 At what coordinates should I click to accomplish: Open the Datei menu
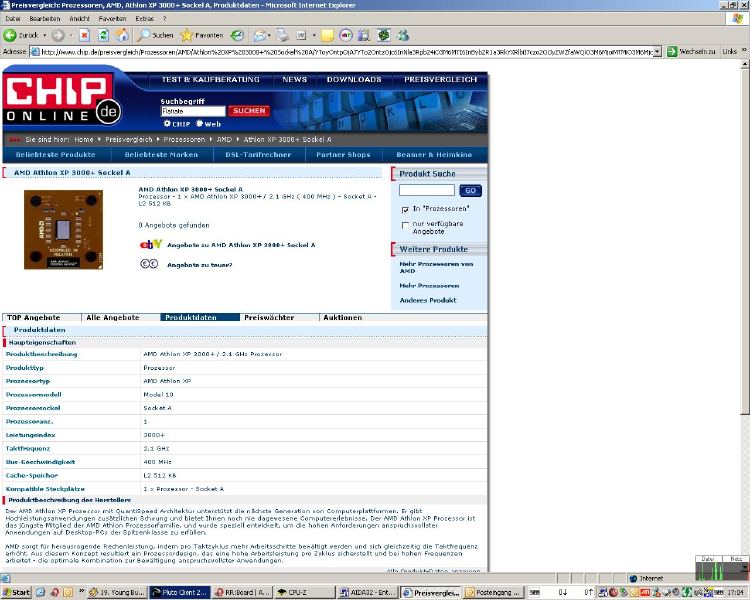click(13, 19)
